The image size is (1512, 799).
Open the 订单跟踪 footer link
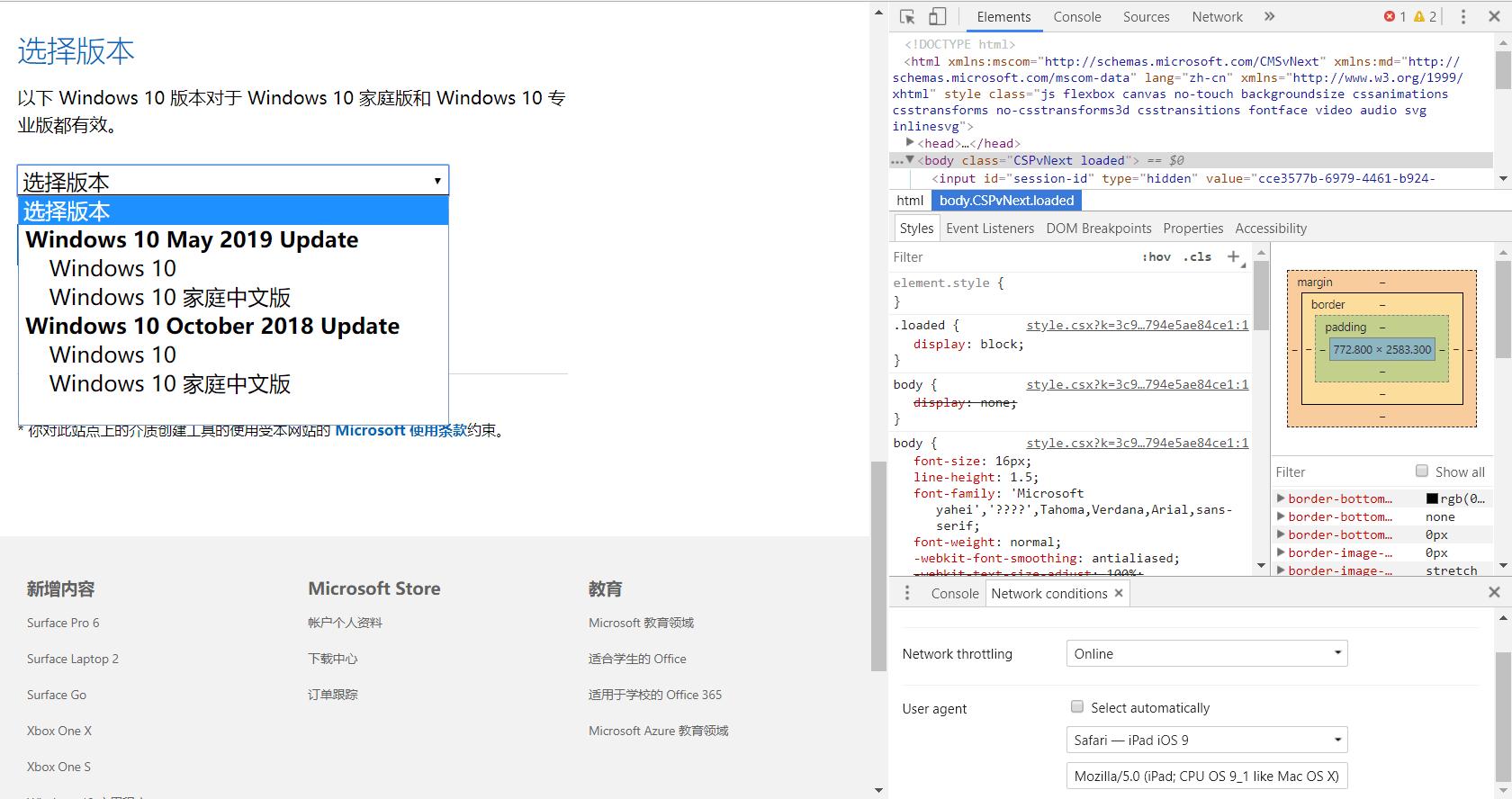coord(332,695)
